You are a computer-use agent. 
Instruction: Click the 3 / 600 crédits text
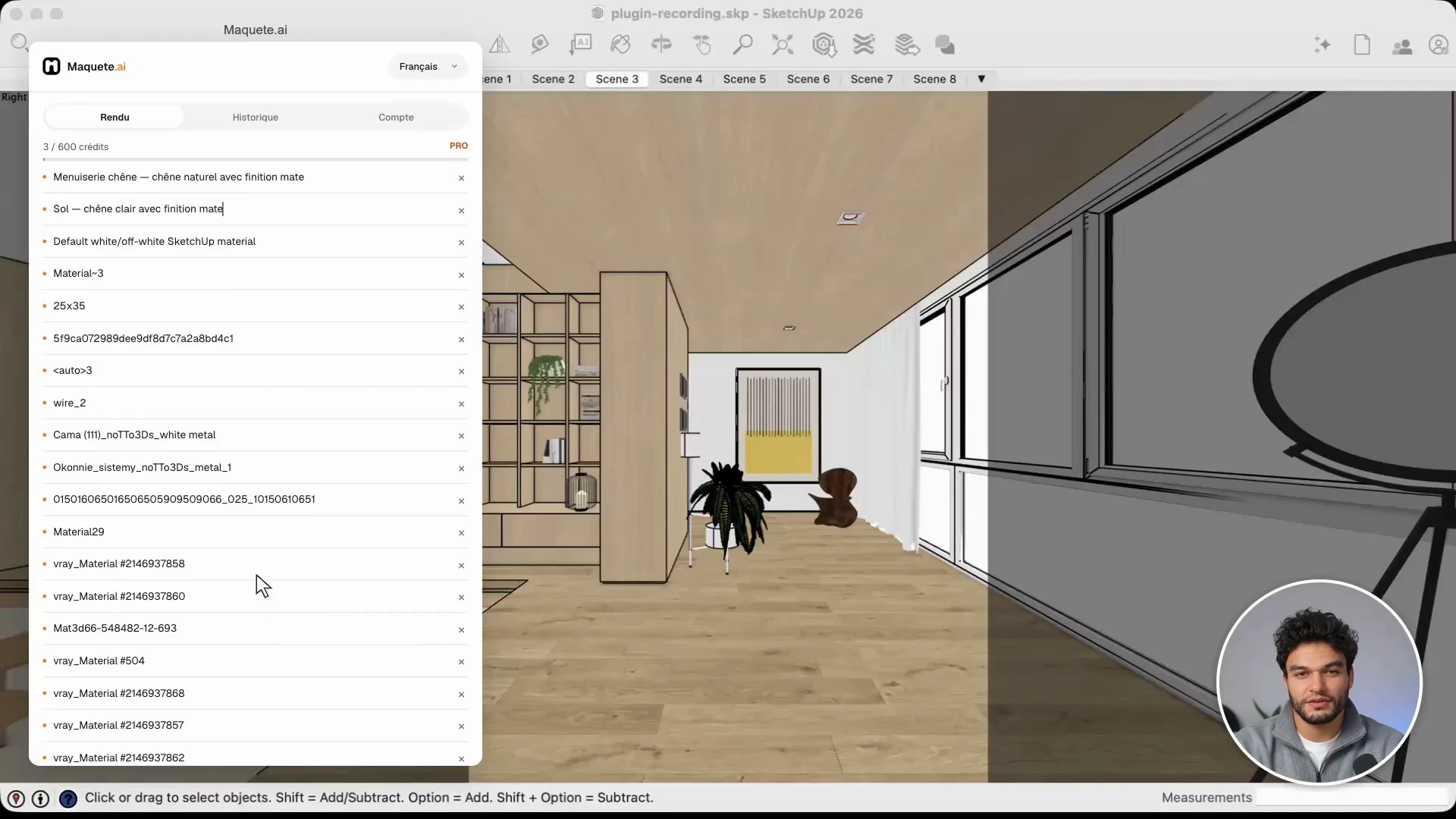coord(76,147)
